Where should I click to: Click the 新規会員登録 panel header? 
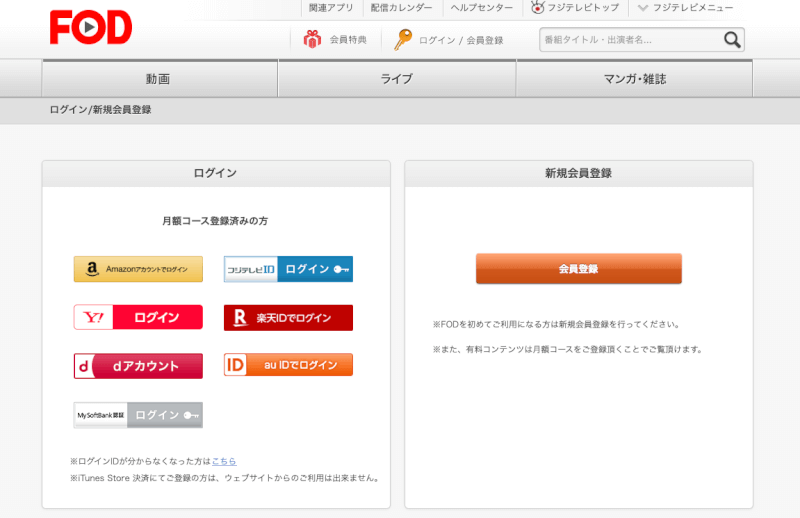point(579,174)
